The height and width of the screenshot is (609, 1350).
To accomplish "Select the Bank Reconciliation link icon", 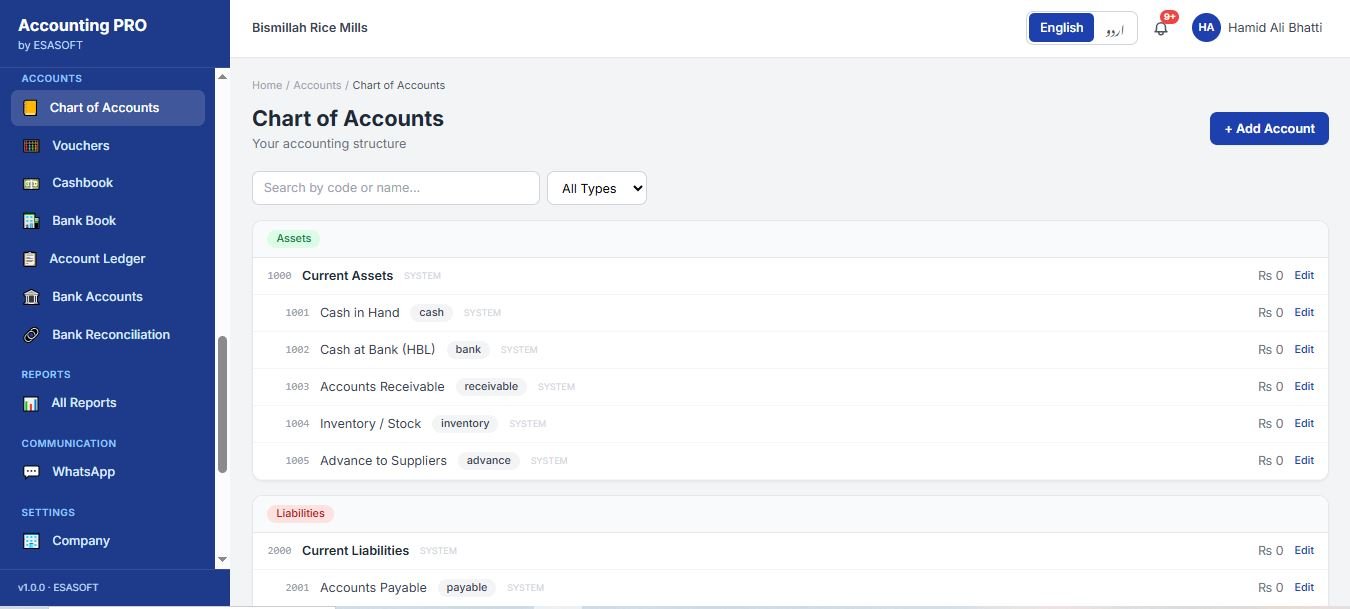I will pyautogui.click(x=31, y=335).
